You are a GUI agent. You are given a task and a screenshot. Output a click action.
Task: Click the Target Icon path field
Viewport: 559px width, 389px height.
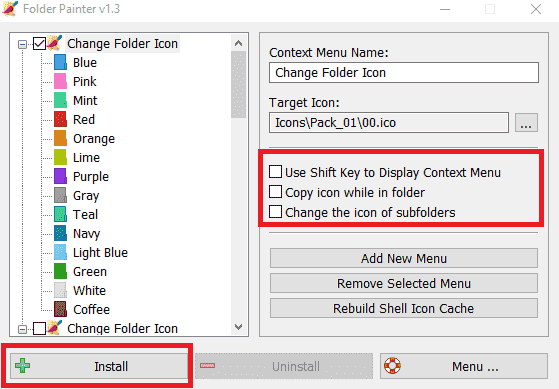(x=389, y=123)
